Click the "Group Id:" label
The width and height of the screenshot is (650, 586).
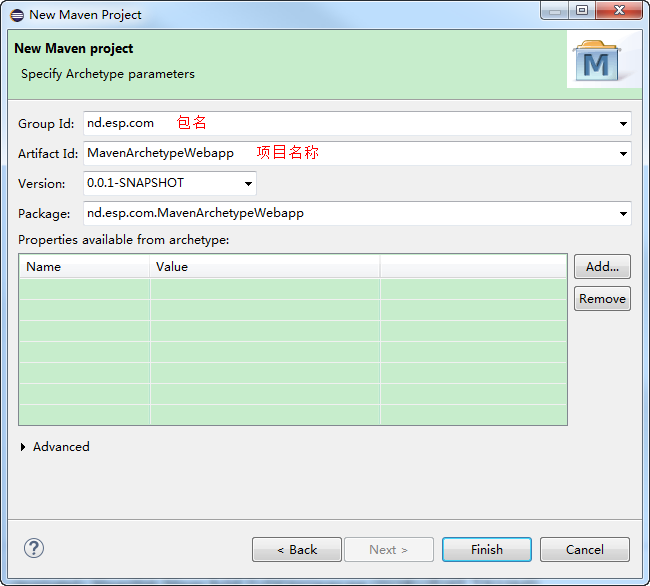click(x=46, y=124)
